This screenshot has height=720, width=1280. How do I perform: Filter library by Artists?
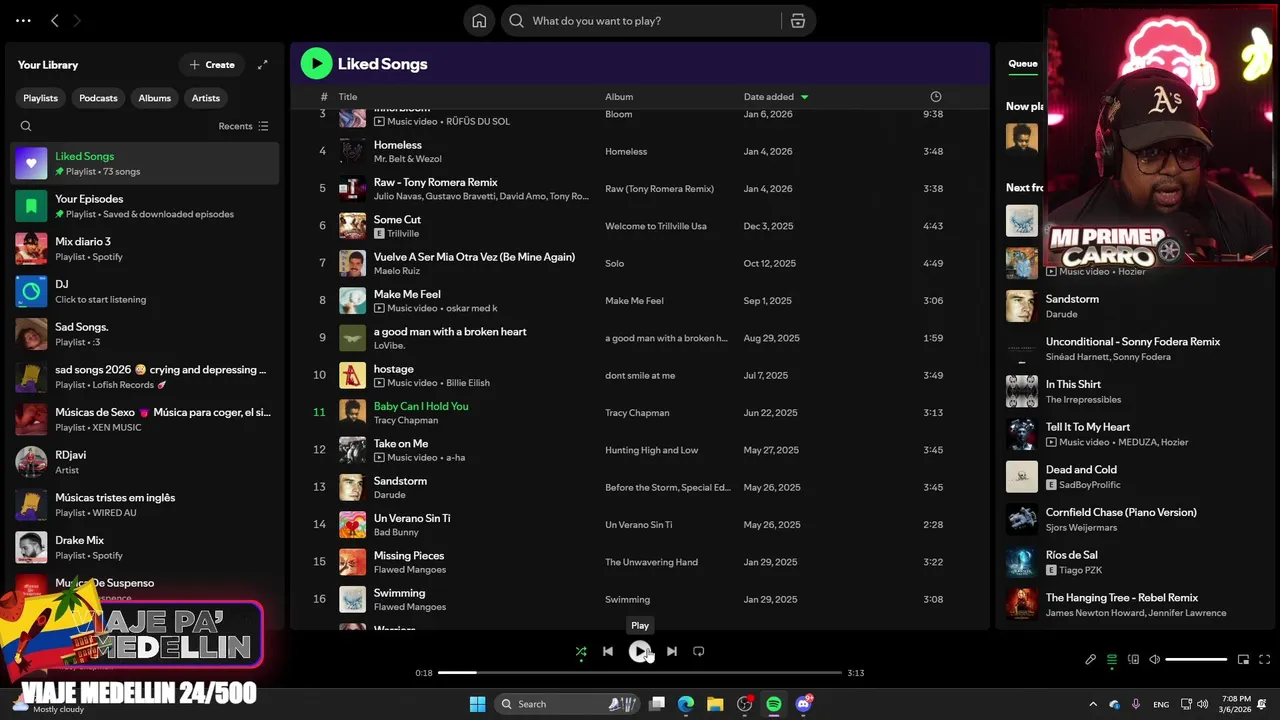206,98
